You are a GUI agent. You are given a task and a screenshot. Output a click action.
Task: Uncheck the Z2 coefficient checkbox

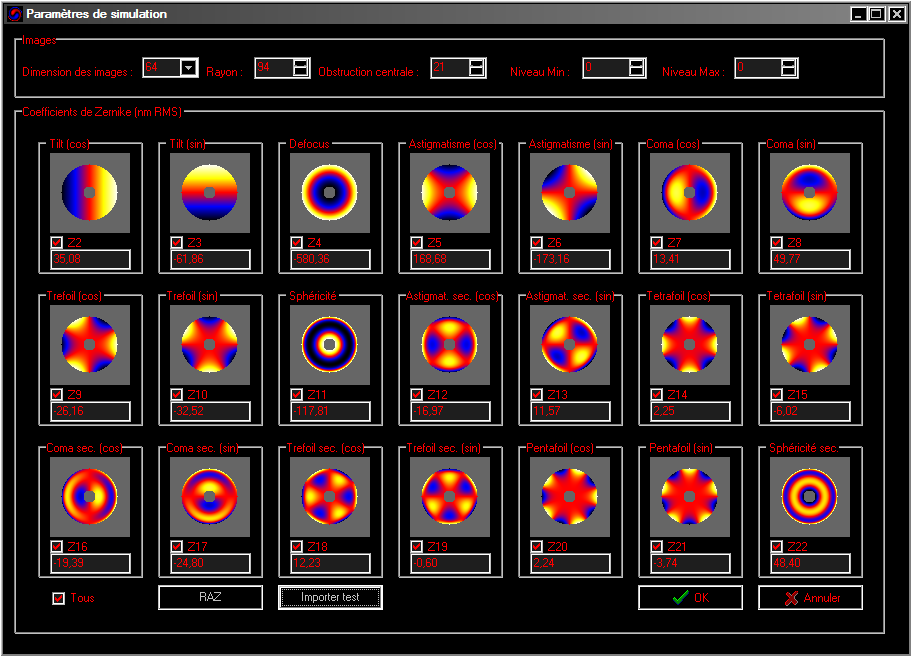coord(56,242)
